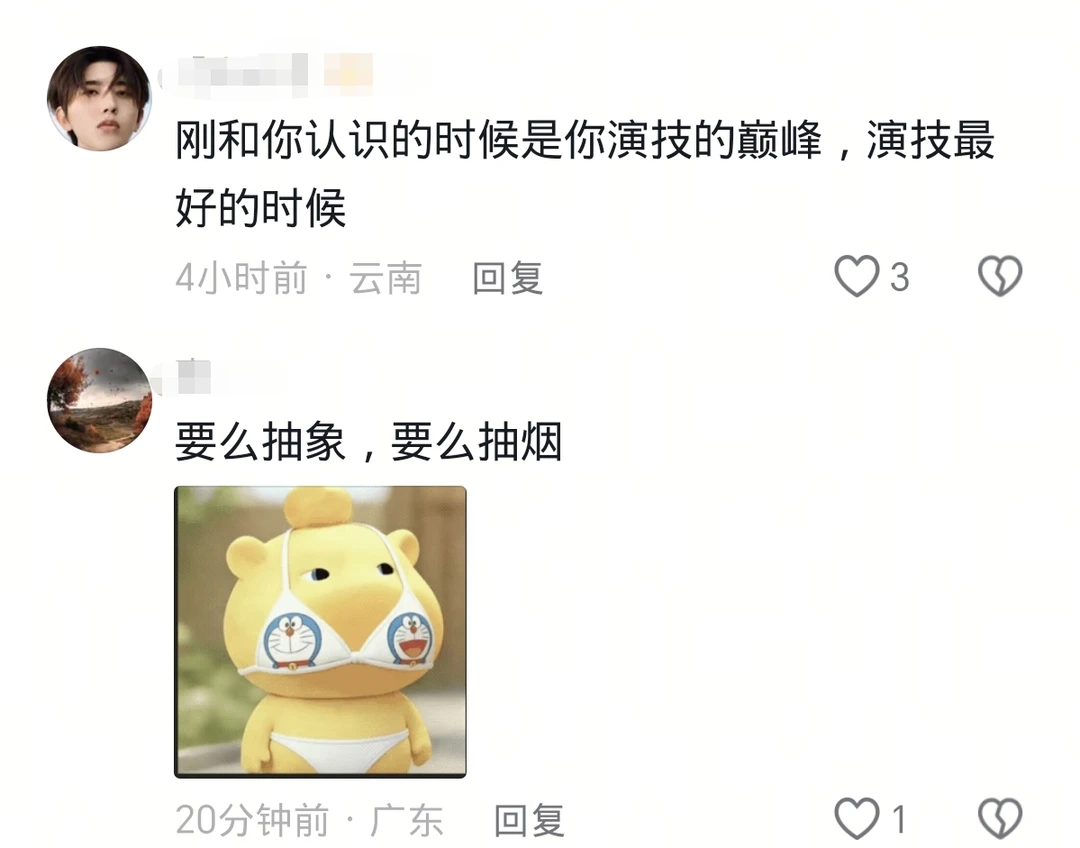
Task: Tap the 4小时前 timestamp
Action: (x=241, y=278)
